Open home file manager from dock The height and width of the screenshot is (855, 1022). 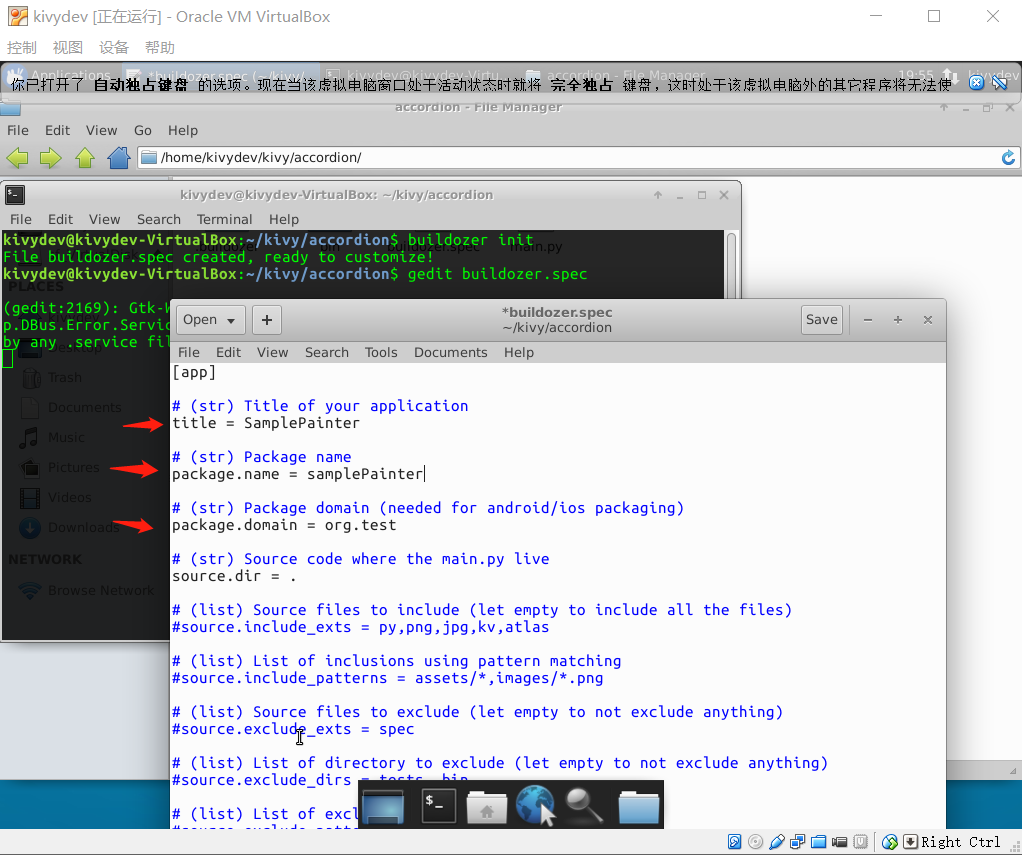tap(487, 806)
